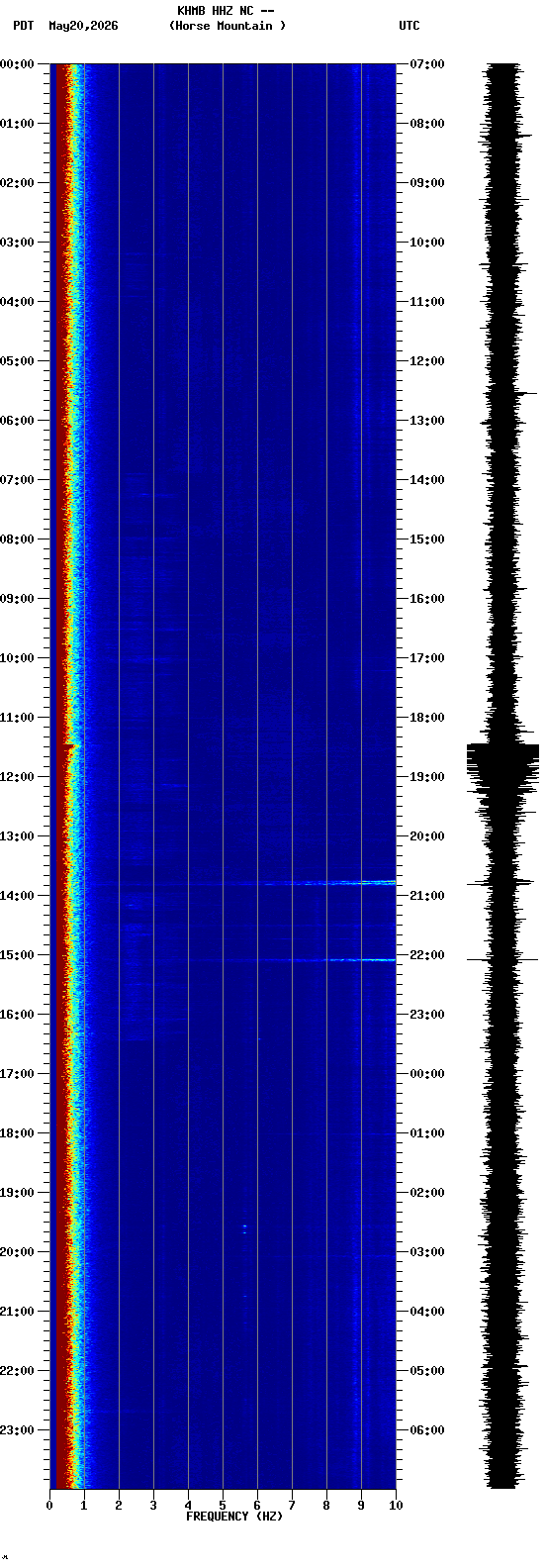Select the 12:00 PDT time label
Screen dimensions: 546x1568
point(17,777)
